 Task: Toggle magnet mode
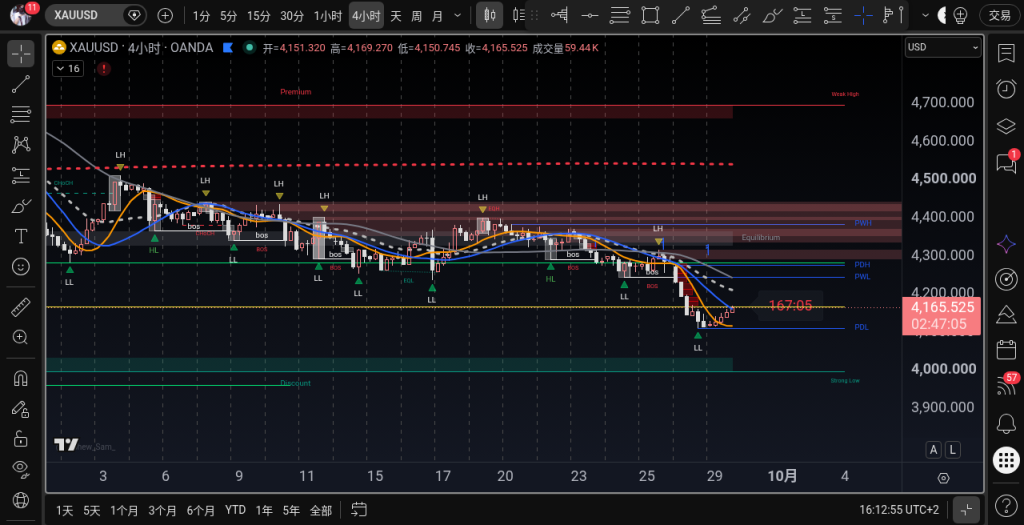point(21,378)
